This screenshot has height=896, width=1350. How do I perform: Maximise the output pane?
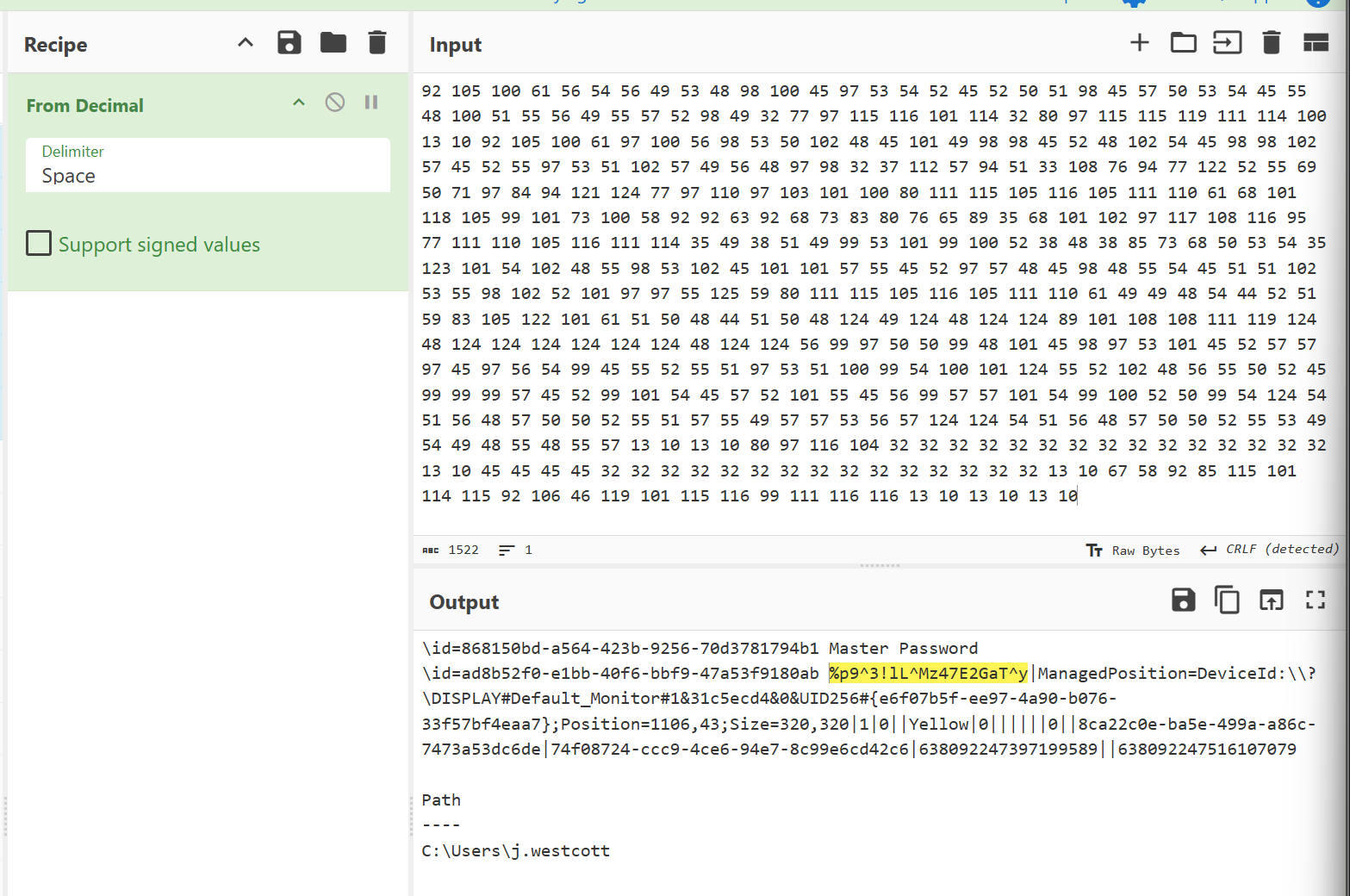pyautogui.click(x=1316, y=600)
